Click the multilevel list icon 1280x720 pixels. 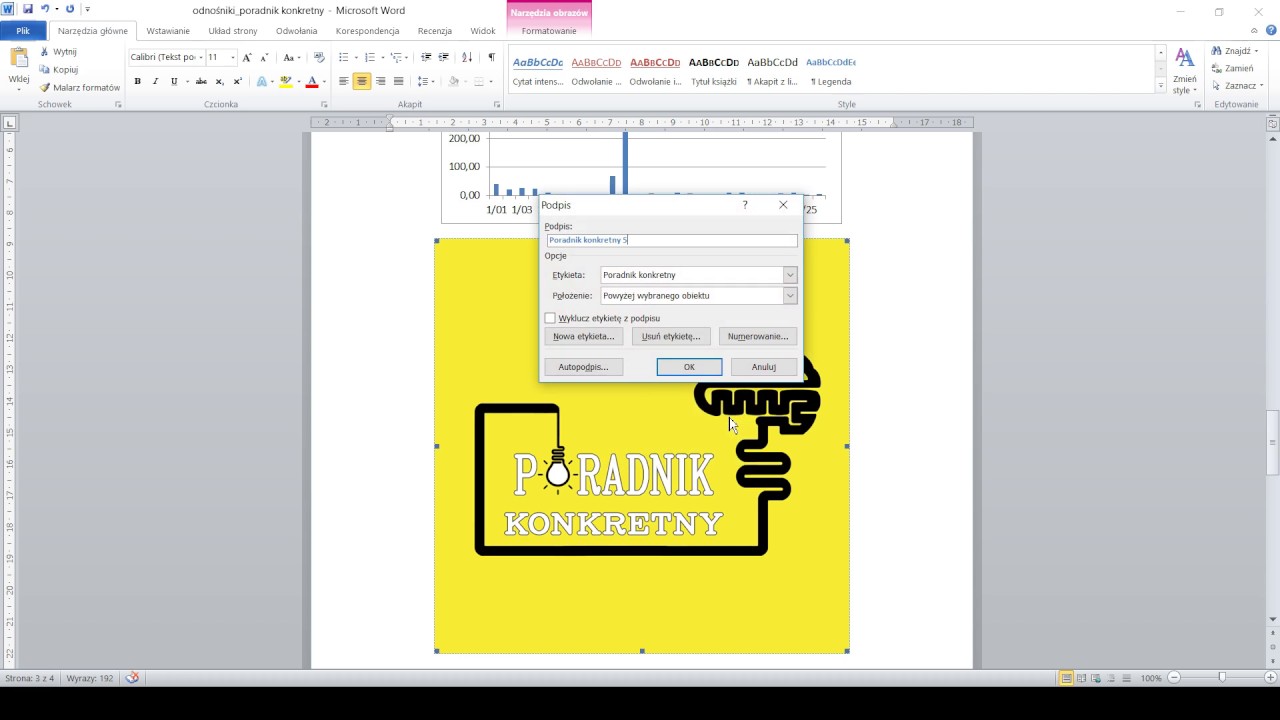(x=397, y=57)
